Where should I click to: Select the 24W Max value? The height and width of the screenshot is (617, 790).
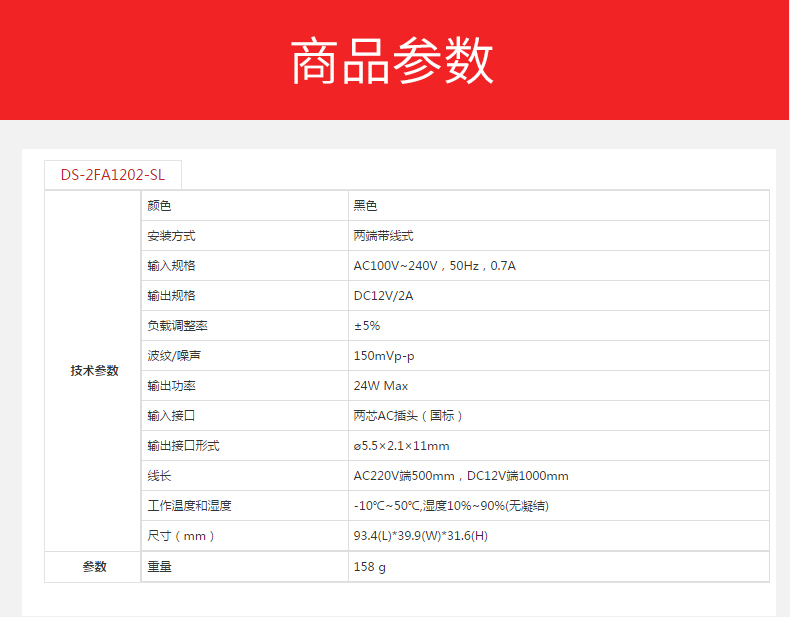pyautogui.click(x=381, y=386)
